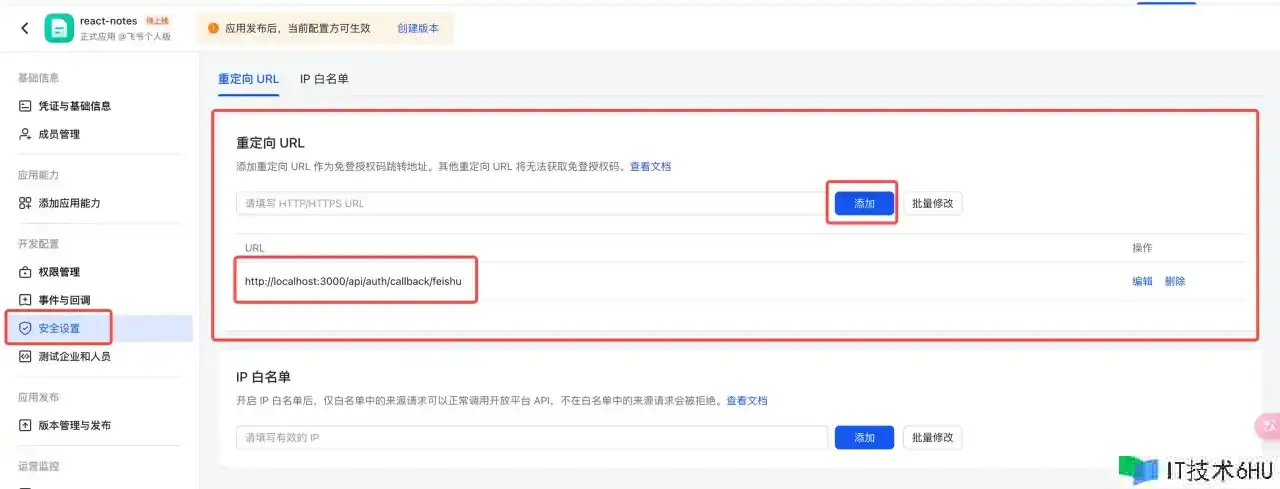Image resolution: width=1280 pixels, height=489 pixels.
Task: Switch to the 重定向 URL tab
Action: 248,79
